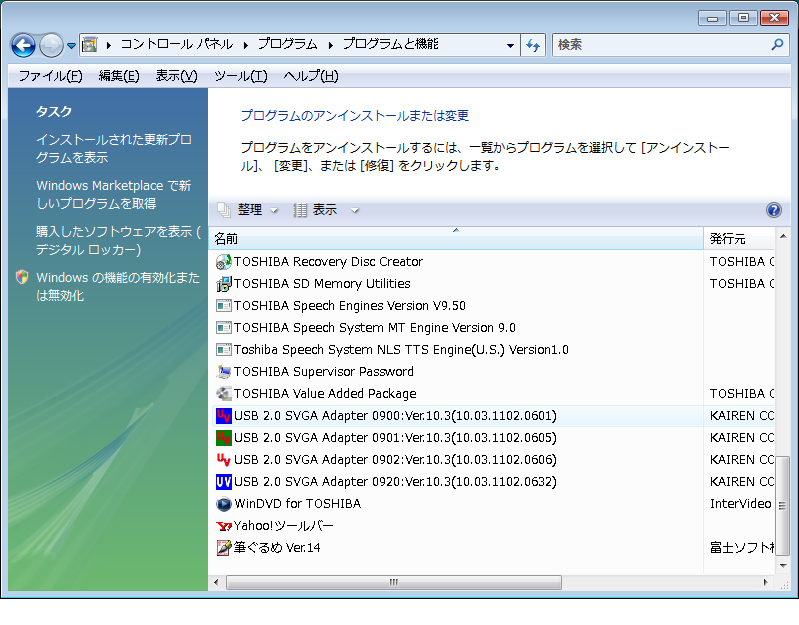Screen dimensions: 799x625
Task: Click the vertical scrollbar thumb in program list
Action: (x=782, y=505)
